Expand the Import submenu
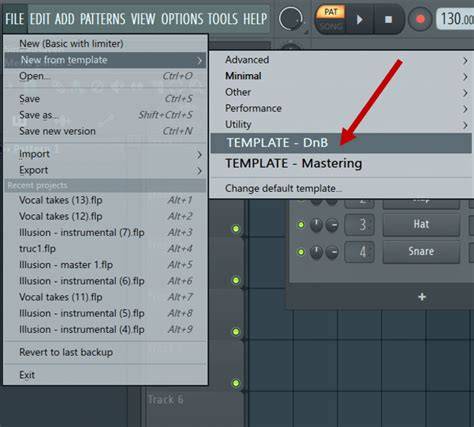Viewport: 474px width, 427px height. [x=105, y=154]
